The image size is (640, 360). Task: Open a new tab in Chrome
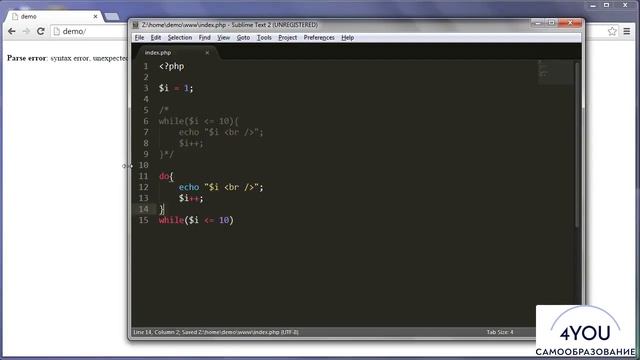coord(111,16)
